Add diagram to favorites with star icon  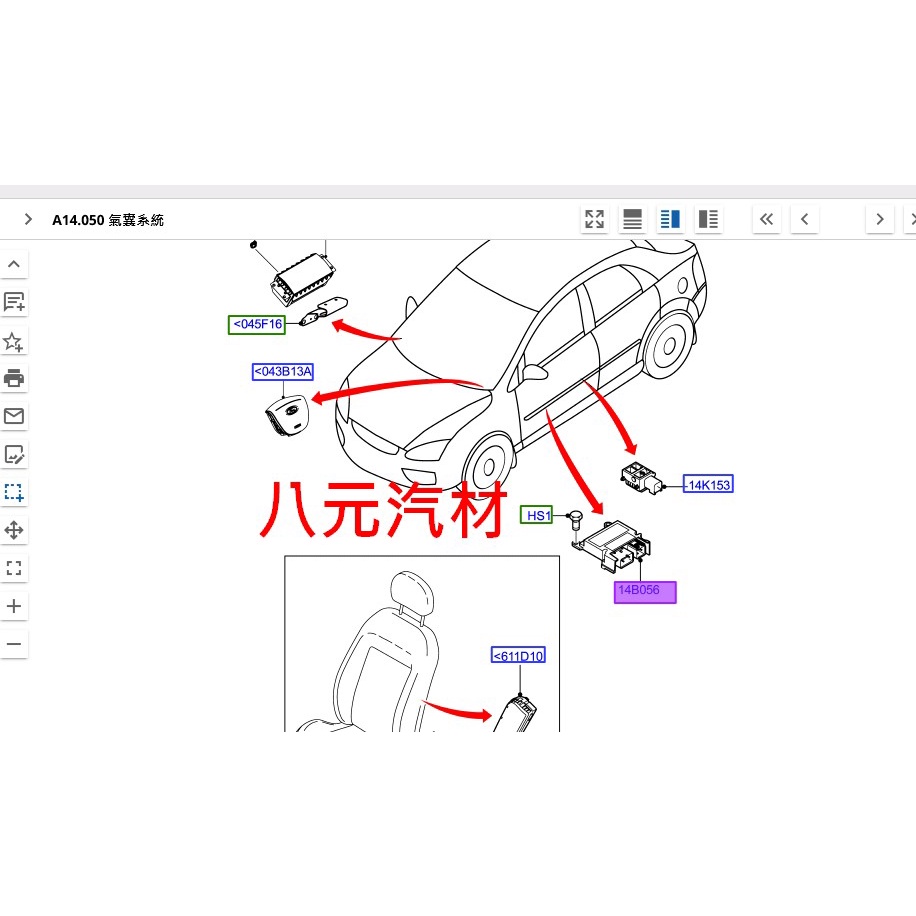(x=14, y=341)
